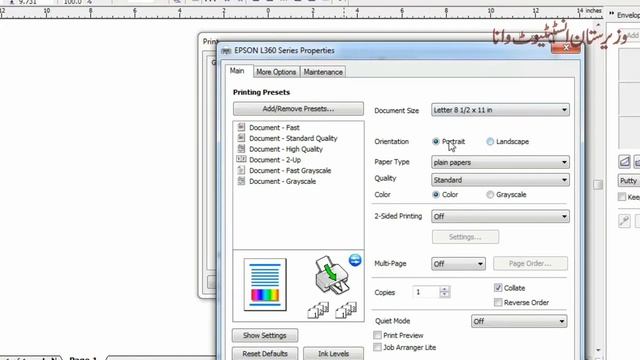Click the Page Order button

pos(530,263)
